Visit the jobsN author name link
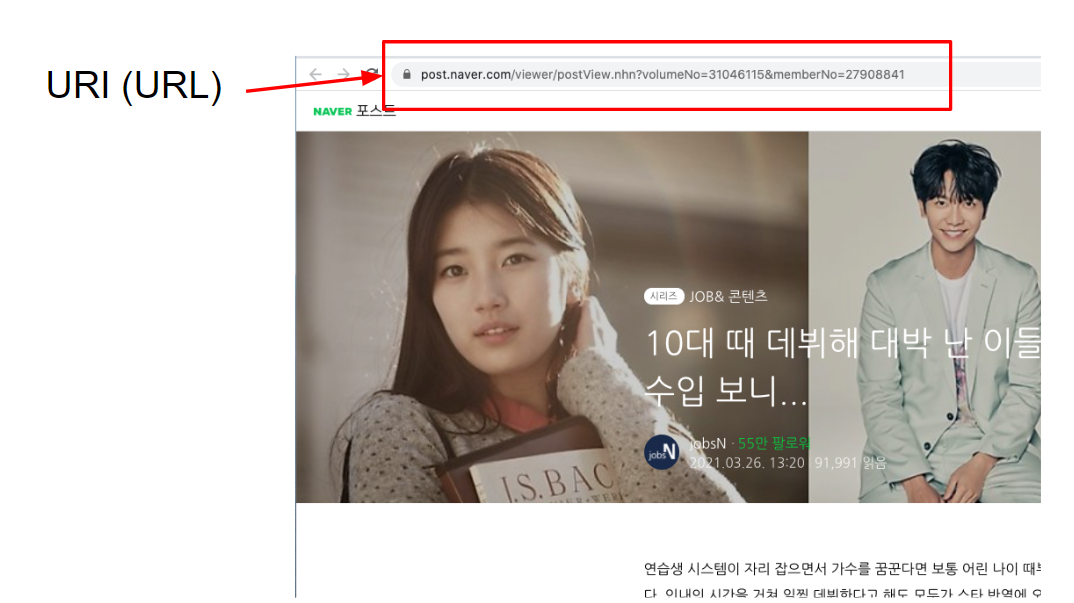The image size is (1074, 603). tap(708, 443)
